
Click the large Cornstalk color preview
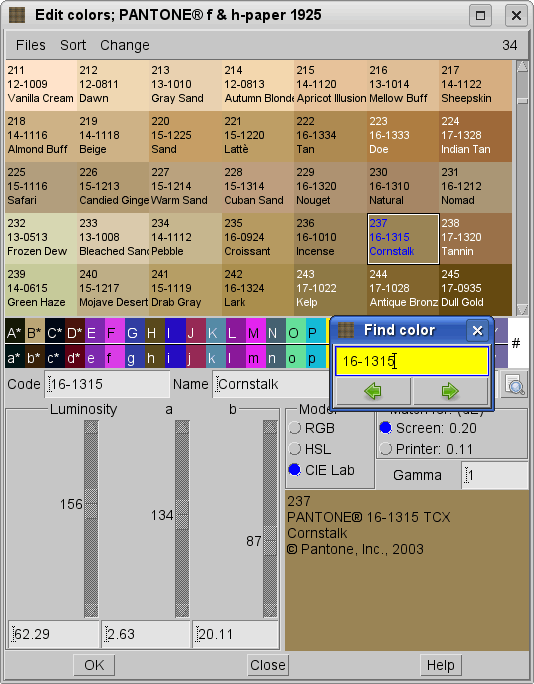pyautogui.click(x=407, y=571)
